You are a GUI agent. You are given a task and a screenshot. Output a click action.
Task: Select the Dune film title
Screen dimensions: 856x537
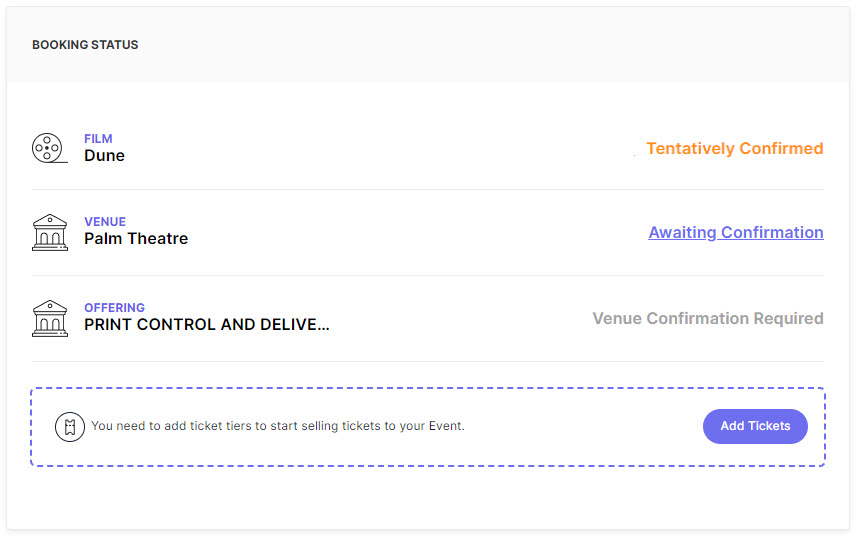click(104, 156)
